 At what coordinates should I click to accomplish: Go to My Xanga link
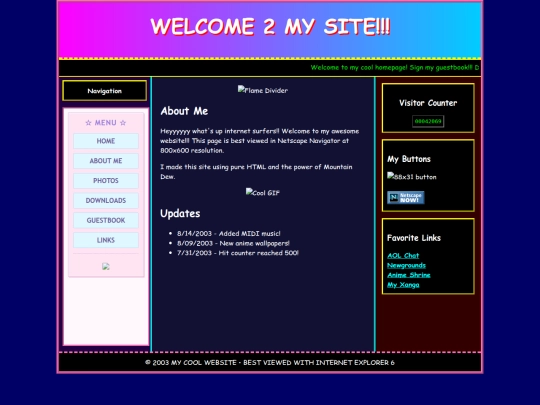[x=403, y=285]
